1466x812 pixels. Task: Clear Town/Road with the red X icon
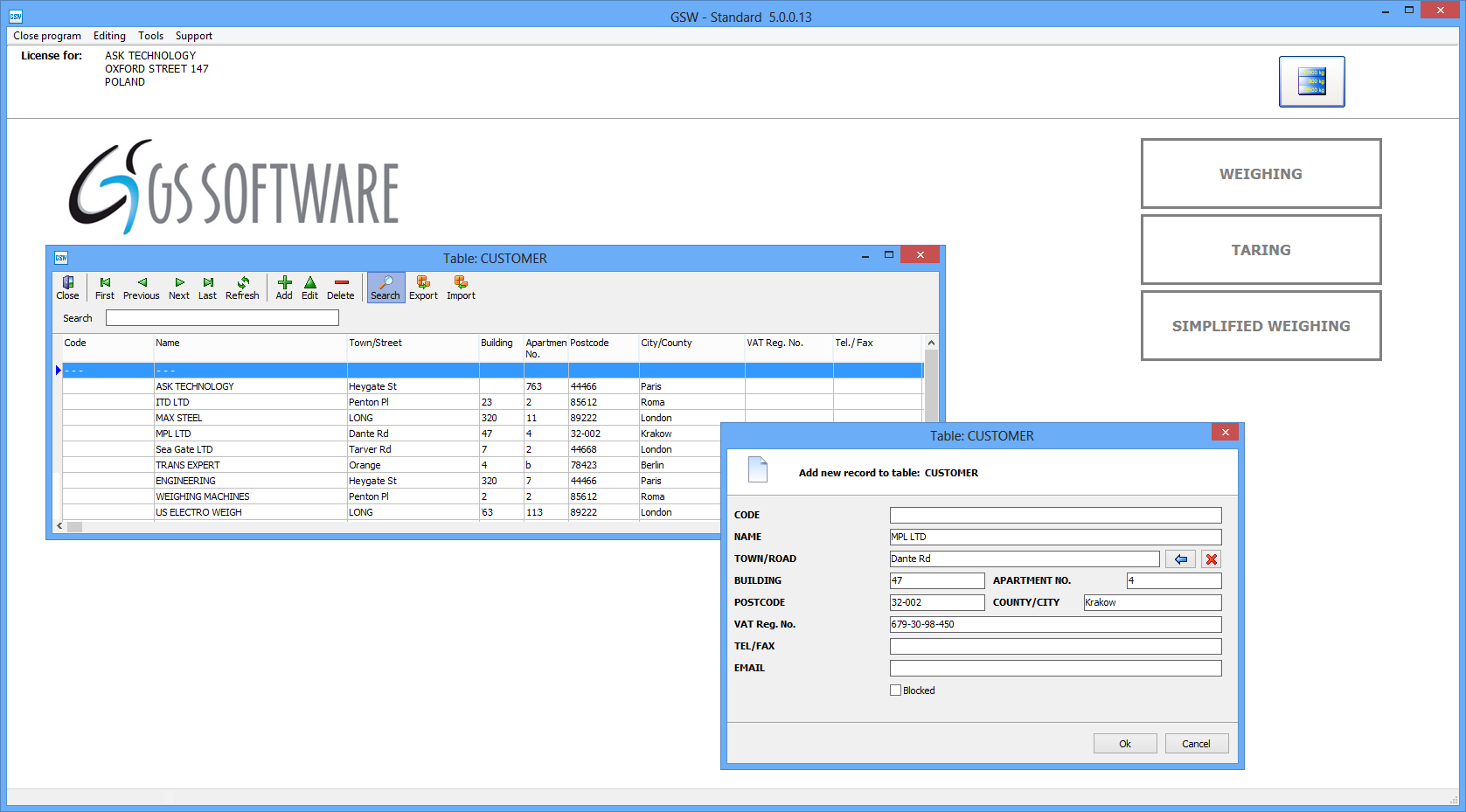tap(1211, 559)
